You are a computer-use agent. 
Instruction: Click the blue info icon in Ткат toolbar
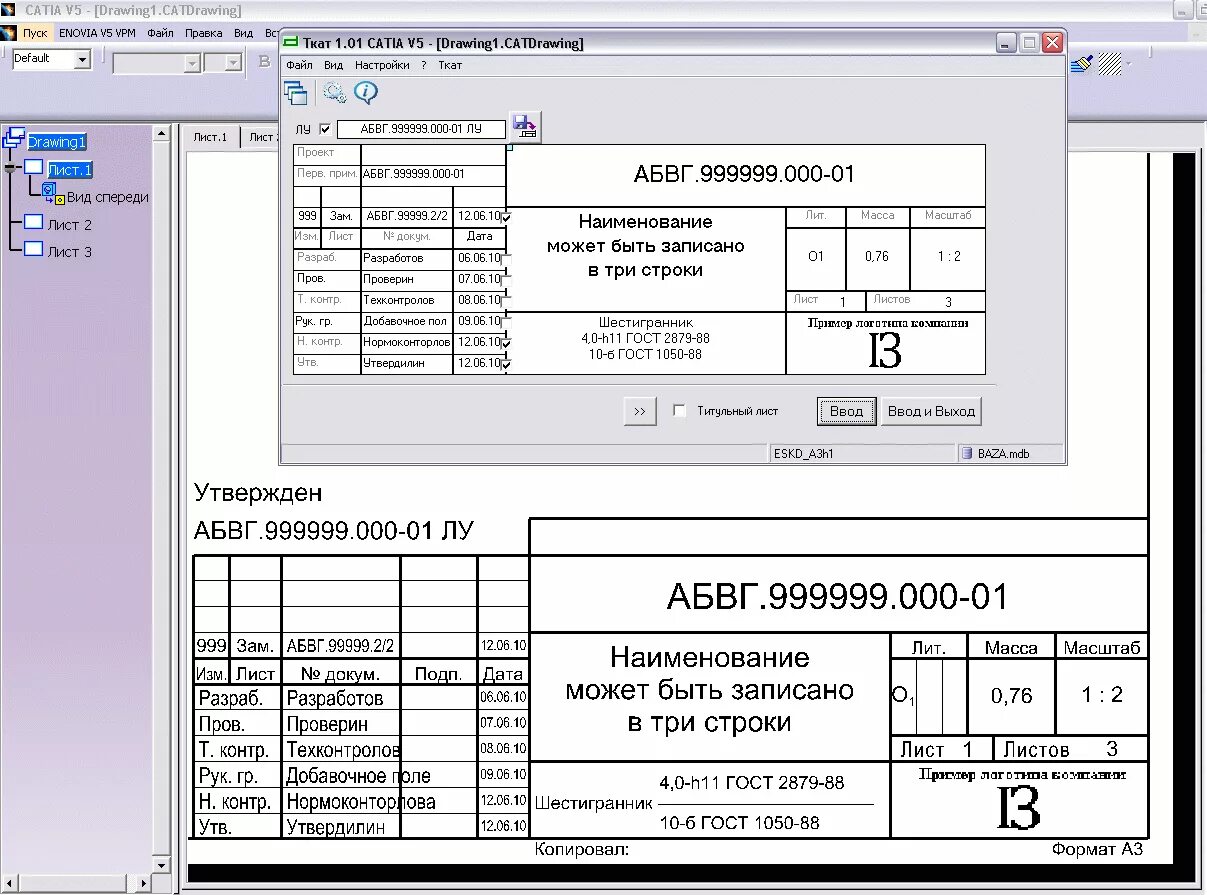[x=366, y=93]
